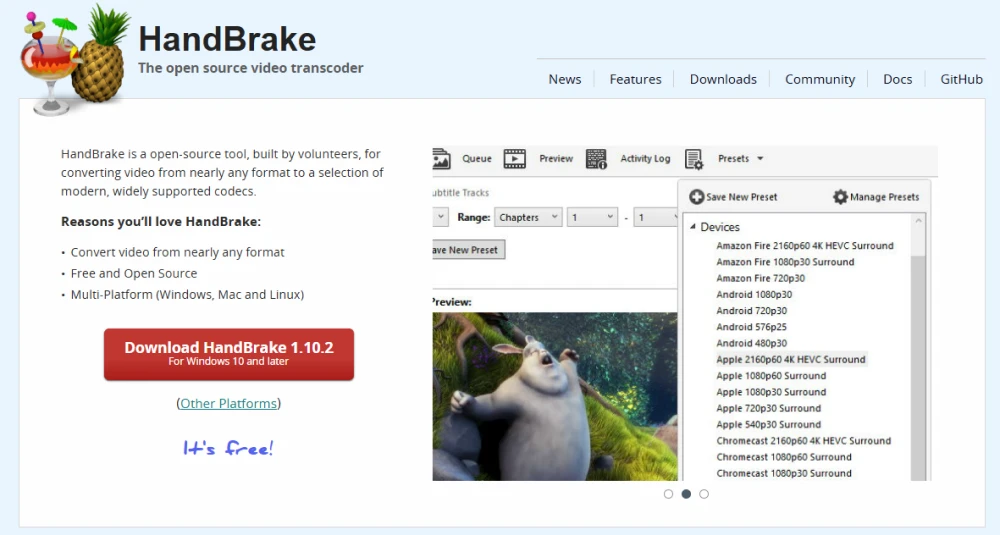Click 'Free and Open Source' bullet

coord(134,274)
